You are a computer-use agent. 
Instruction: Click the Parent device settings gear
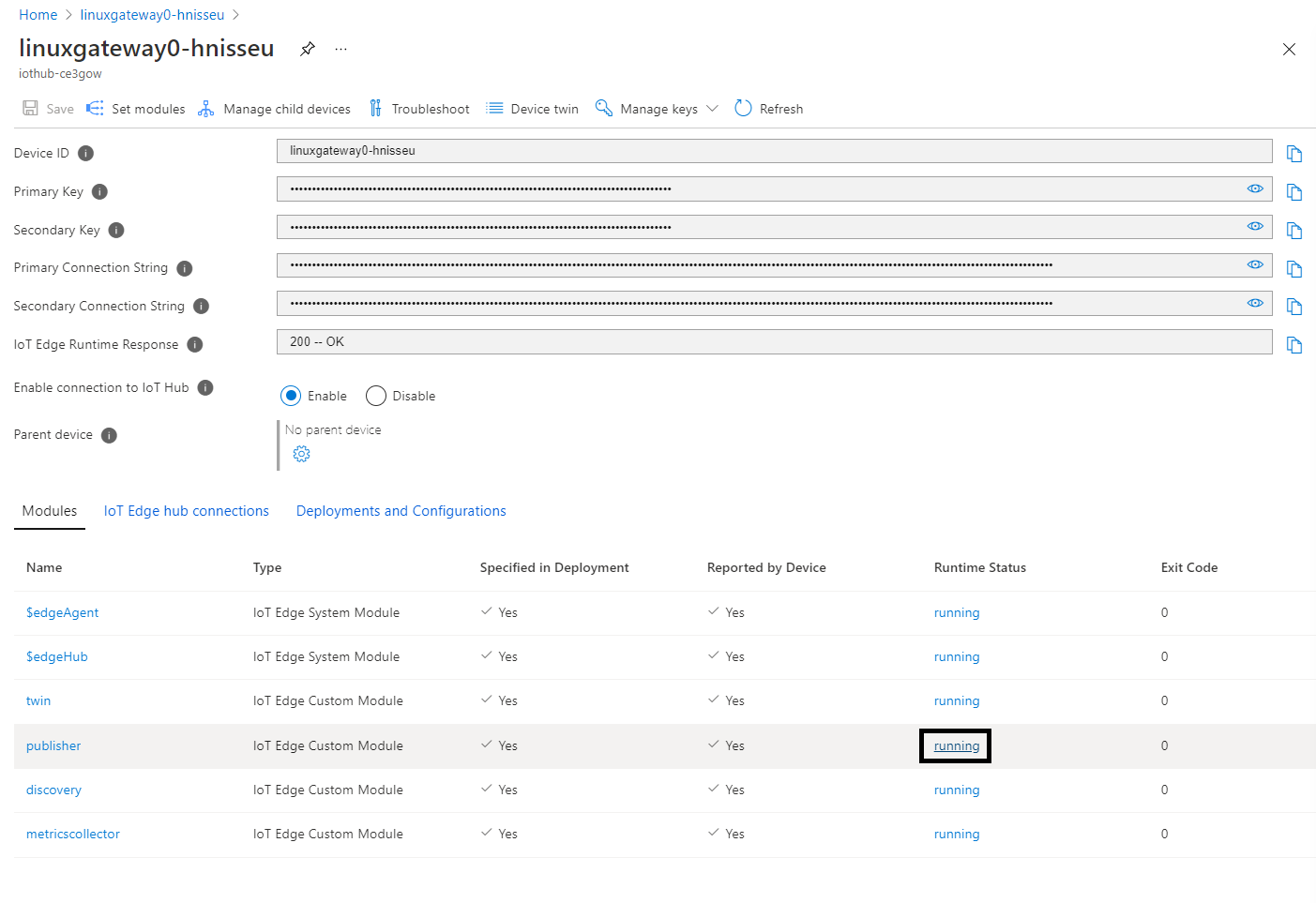[301, 453]
